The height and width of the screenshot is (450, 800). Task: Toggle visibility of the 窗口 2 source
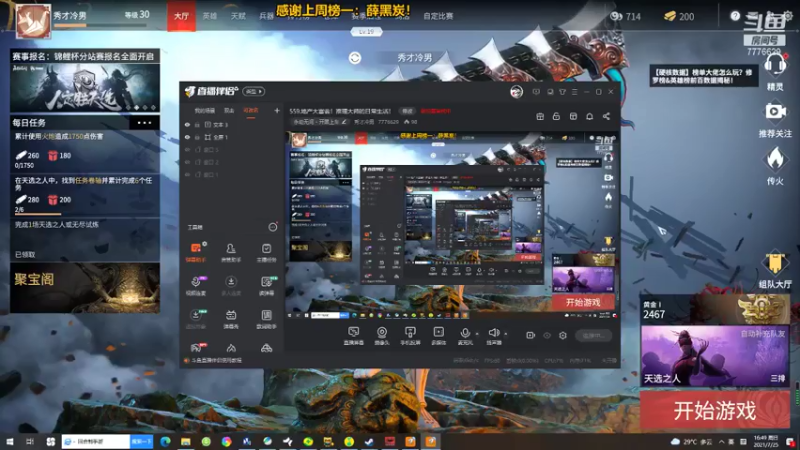point(187,162)
